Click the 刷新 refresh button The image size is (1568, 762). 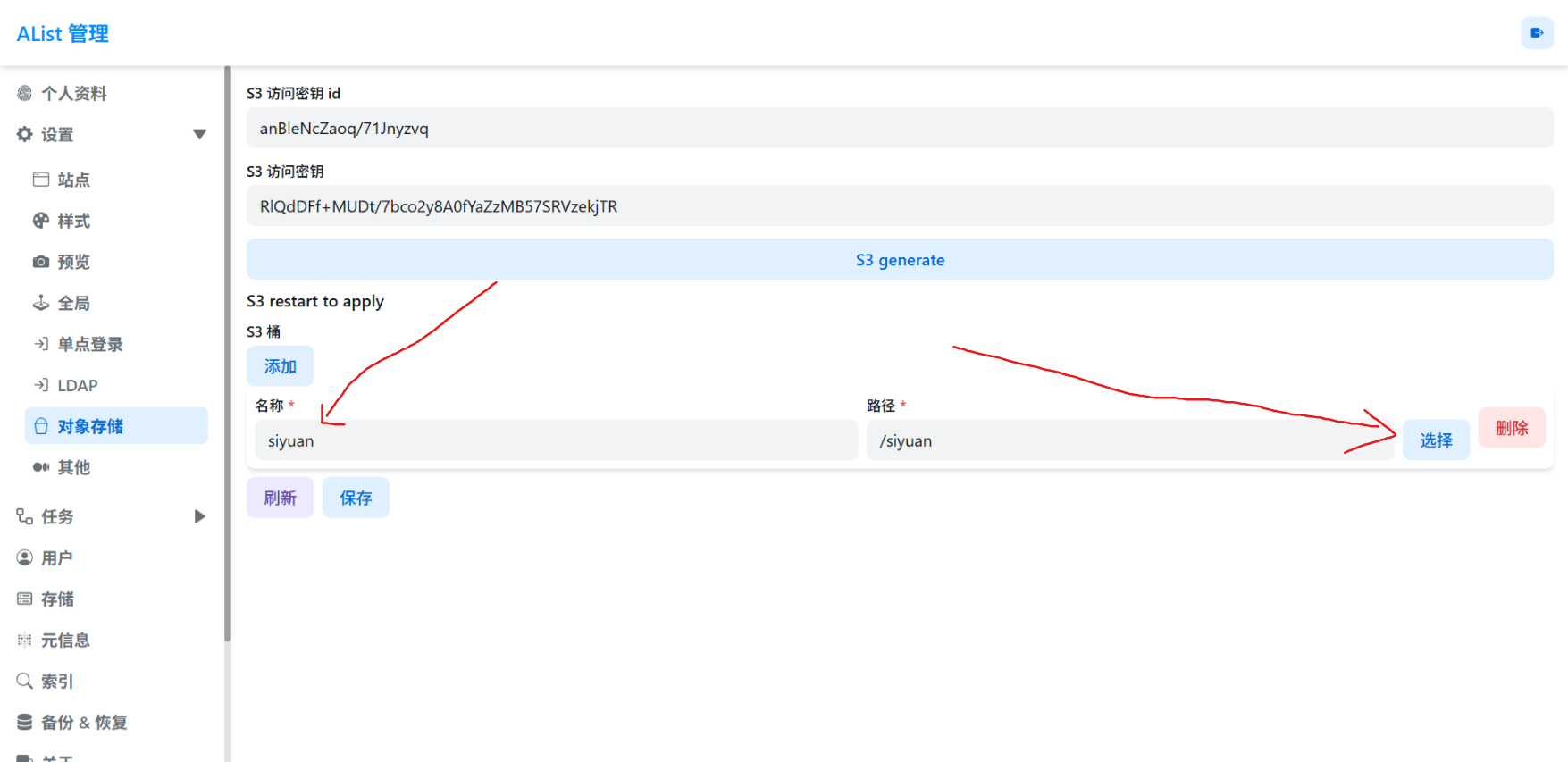[280, 498]
